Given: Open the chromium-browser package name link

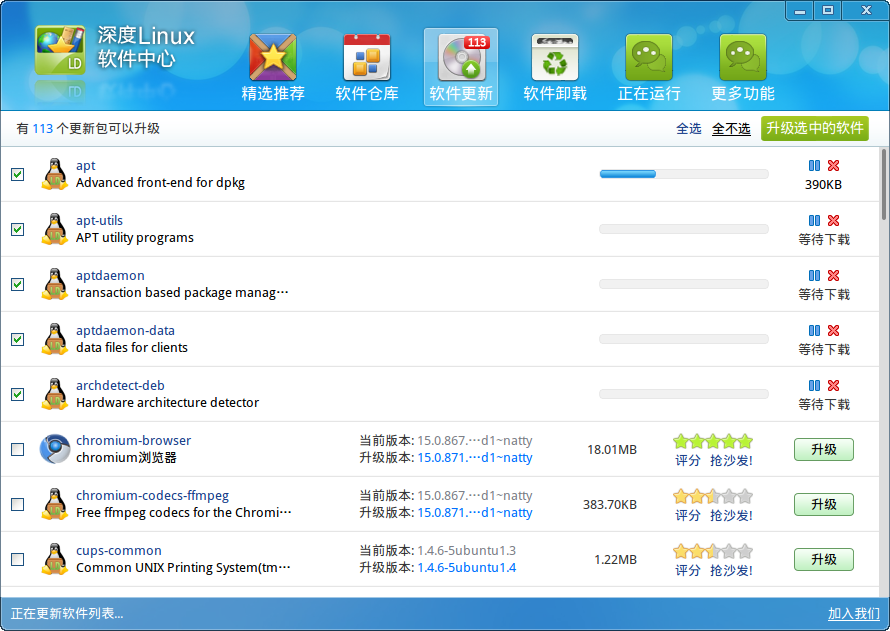Looking at the screenshot, I should [133, 440].
